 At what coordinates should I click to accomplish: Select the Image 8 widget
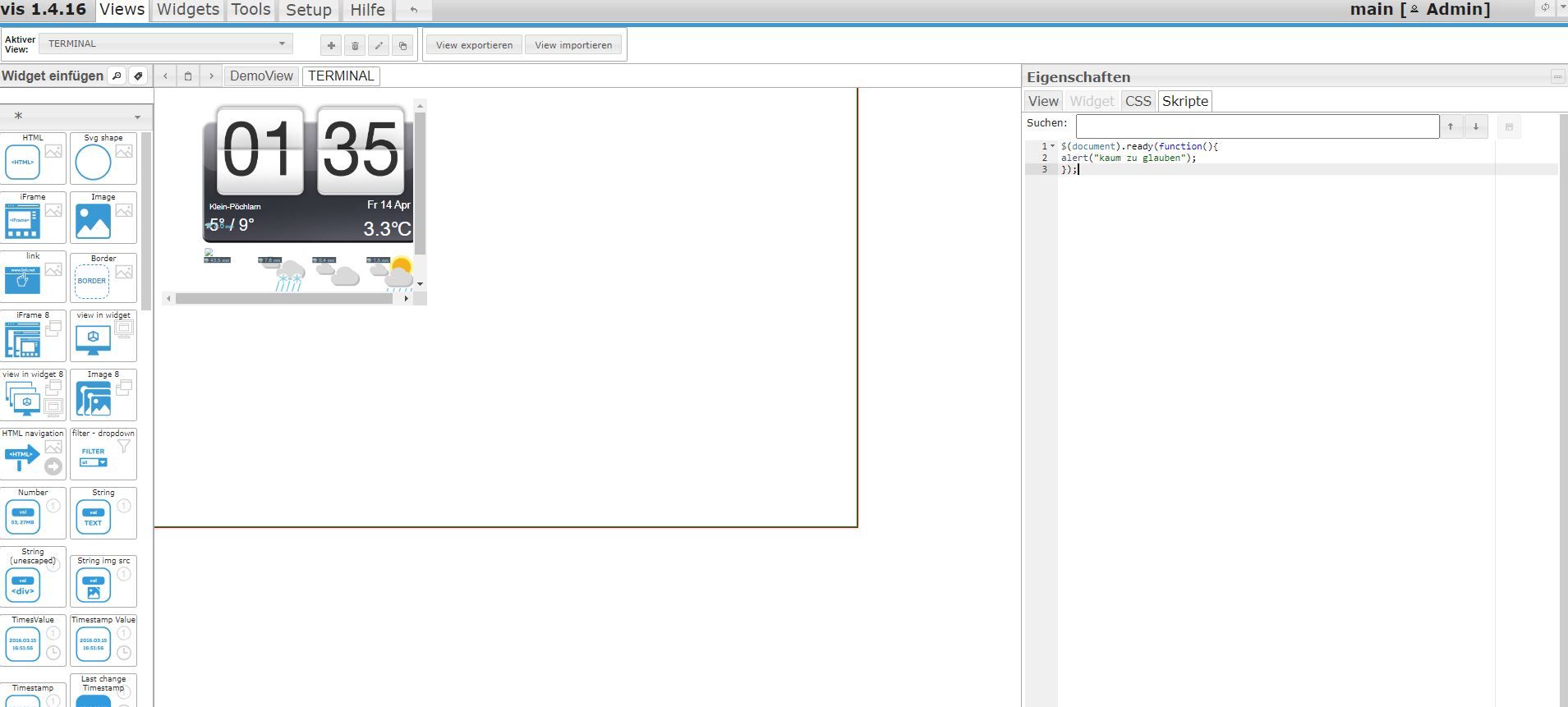coord(103,395)
